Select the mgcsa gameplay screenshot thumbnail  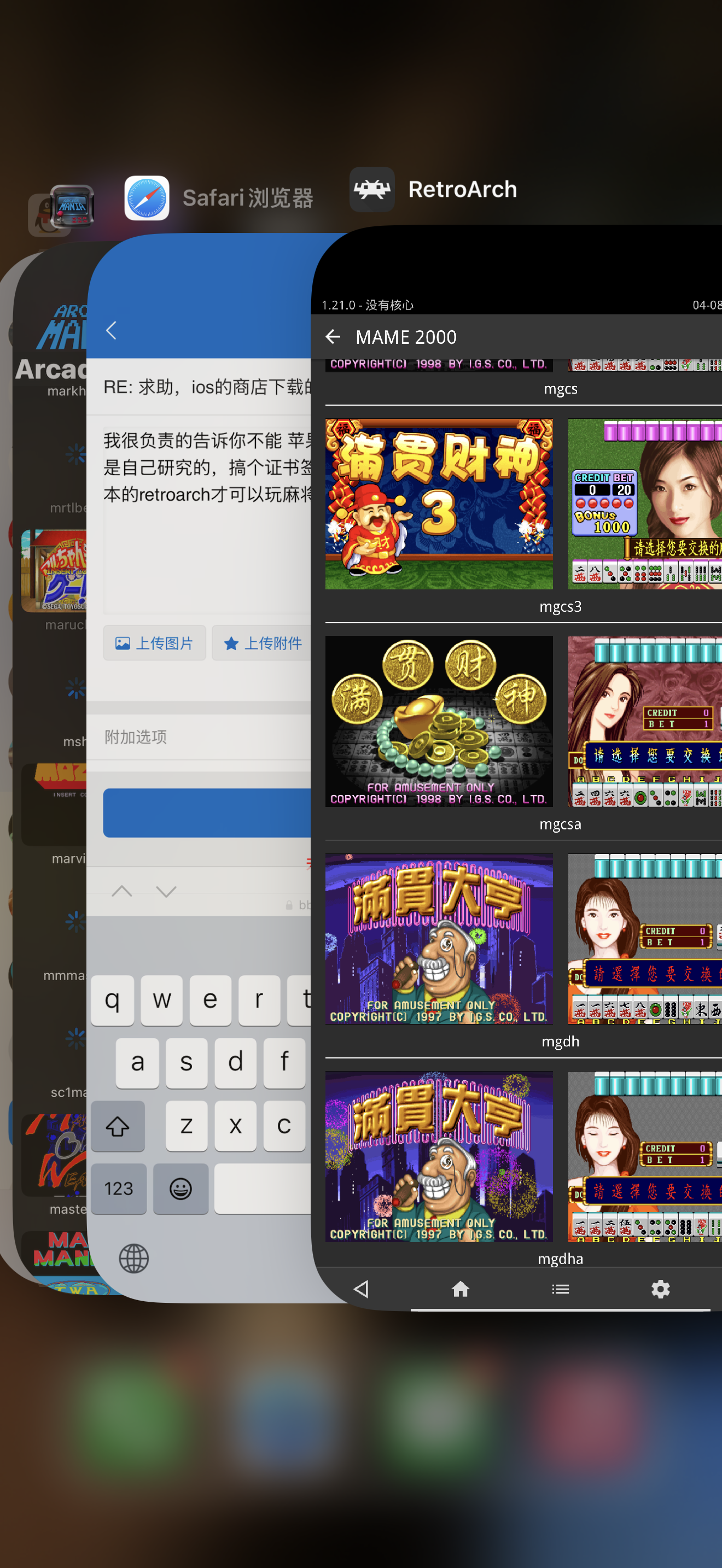[x=645, y=721]
